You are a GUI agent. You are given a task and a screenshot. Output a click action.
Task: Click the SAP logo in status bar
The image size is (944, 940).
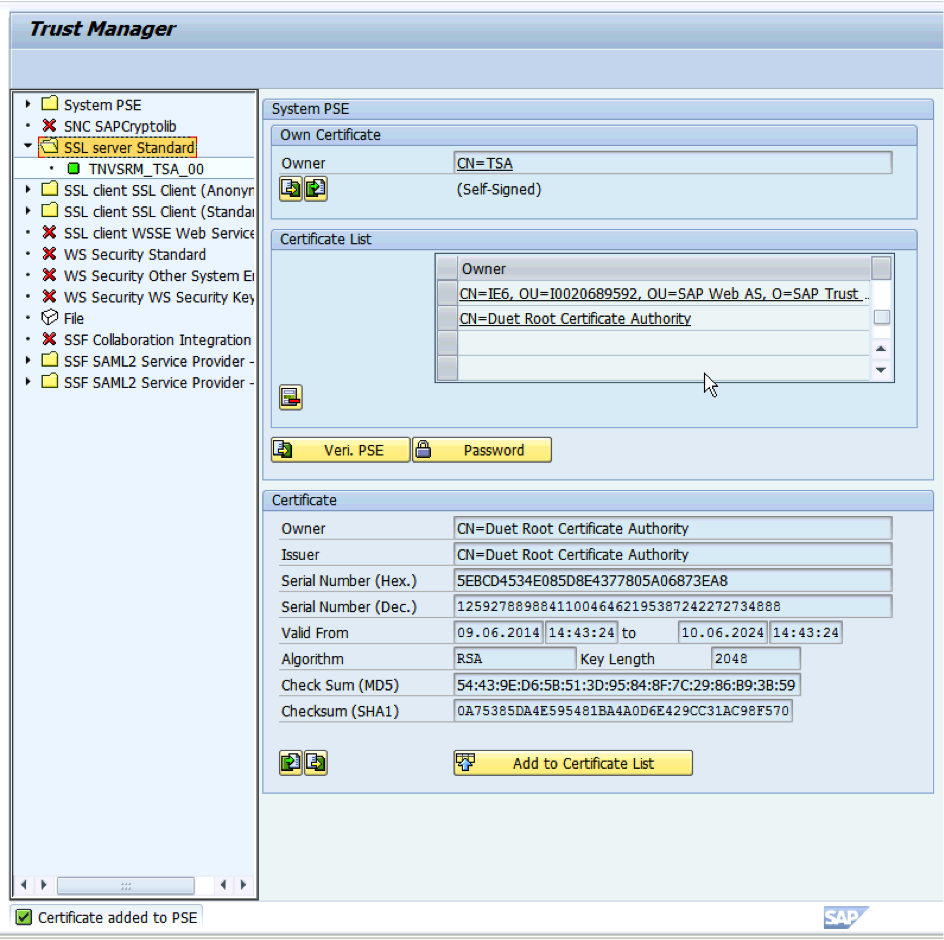(846, 918)
